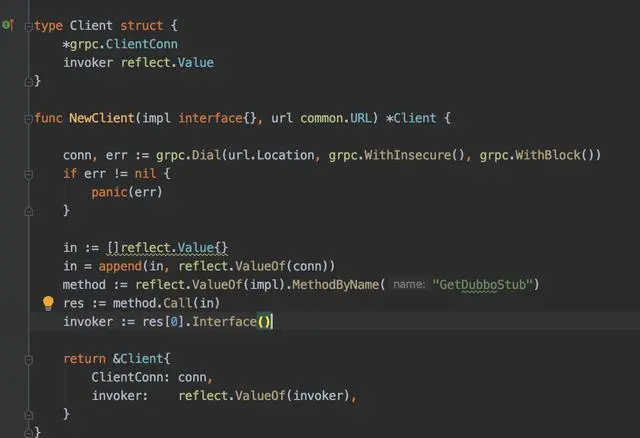
Task: Click the NewClient function name
Action: click(x=102, y=118)
